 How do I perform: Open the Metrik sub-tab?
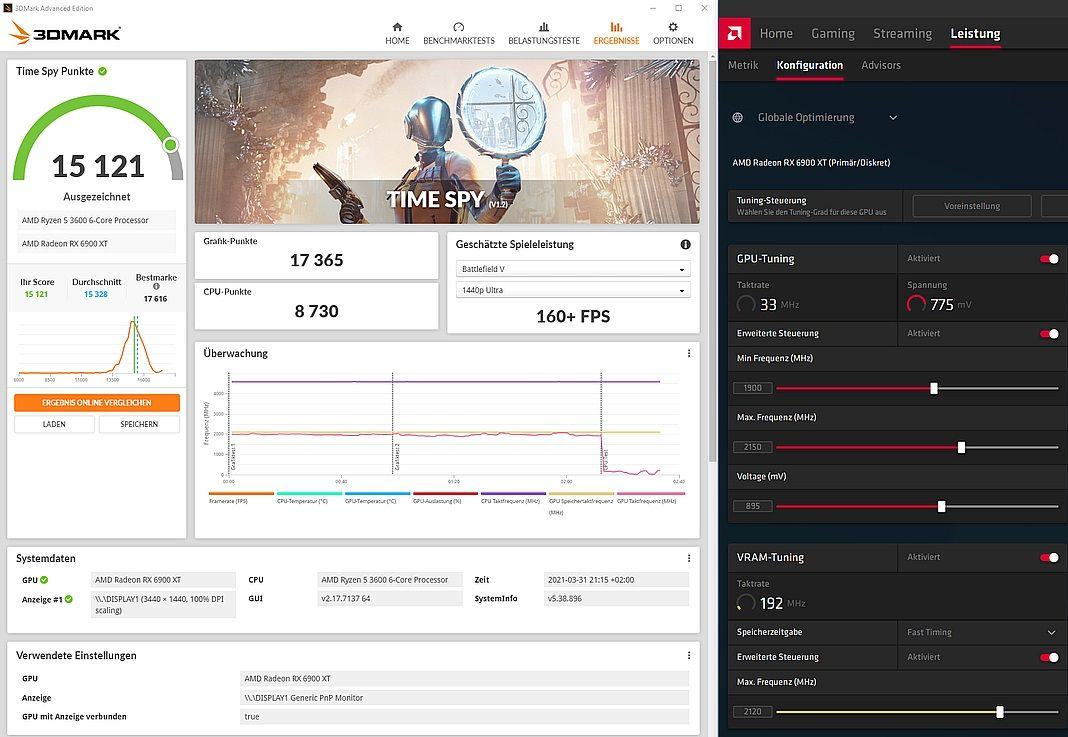[x=743, y=65]
